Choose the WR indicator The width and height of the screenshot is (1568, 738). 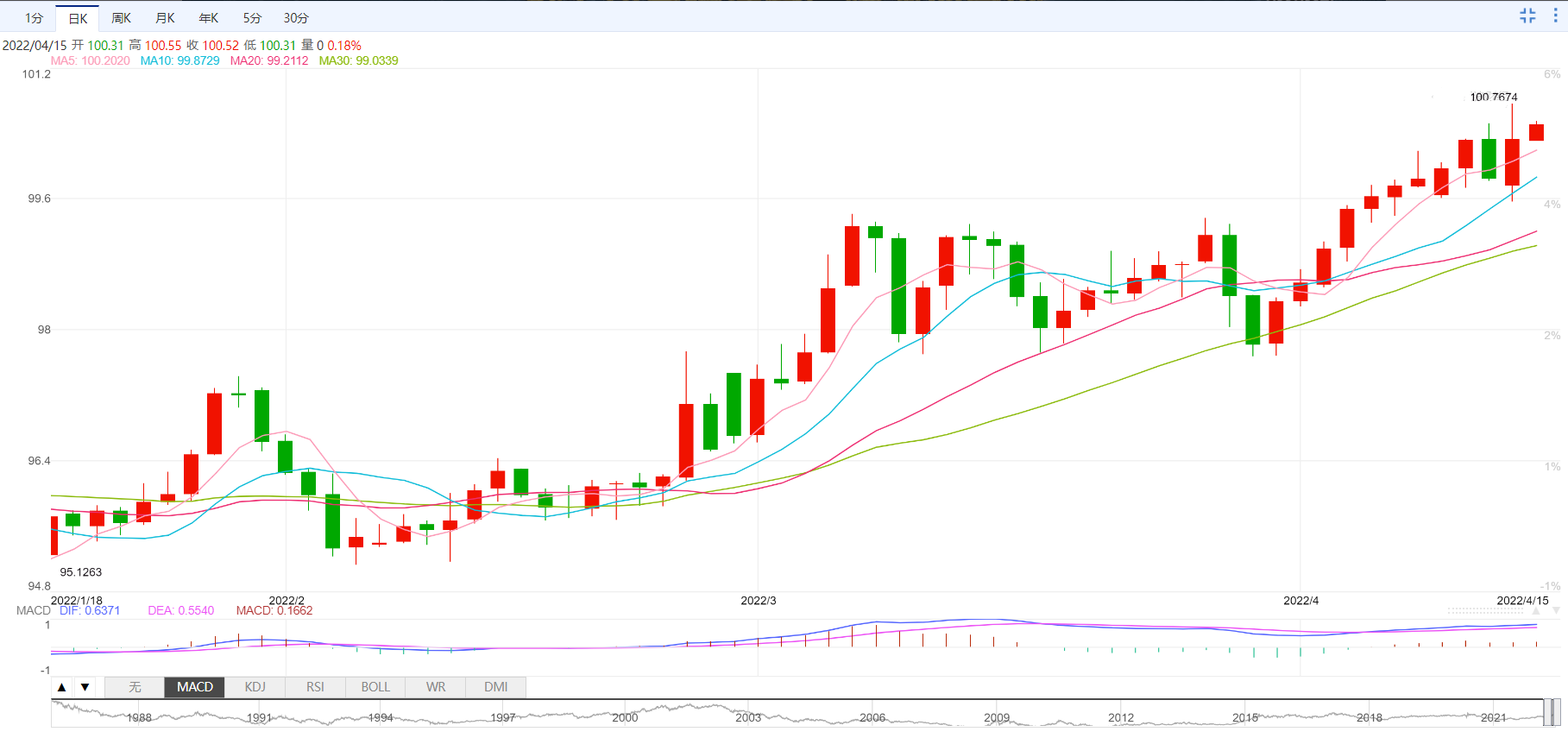pos(436,687)
